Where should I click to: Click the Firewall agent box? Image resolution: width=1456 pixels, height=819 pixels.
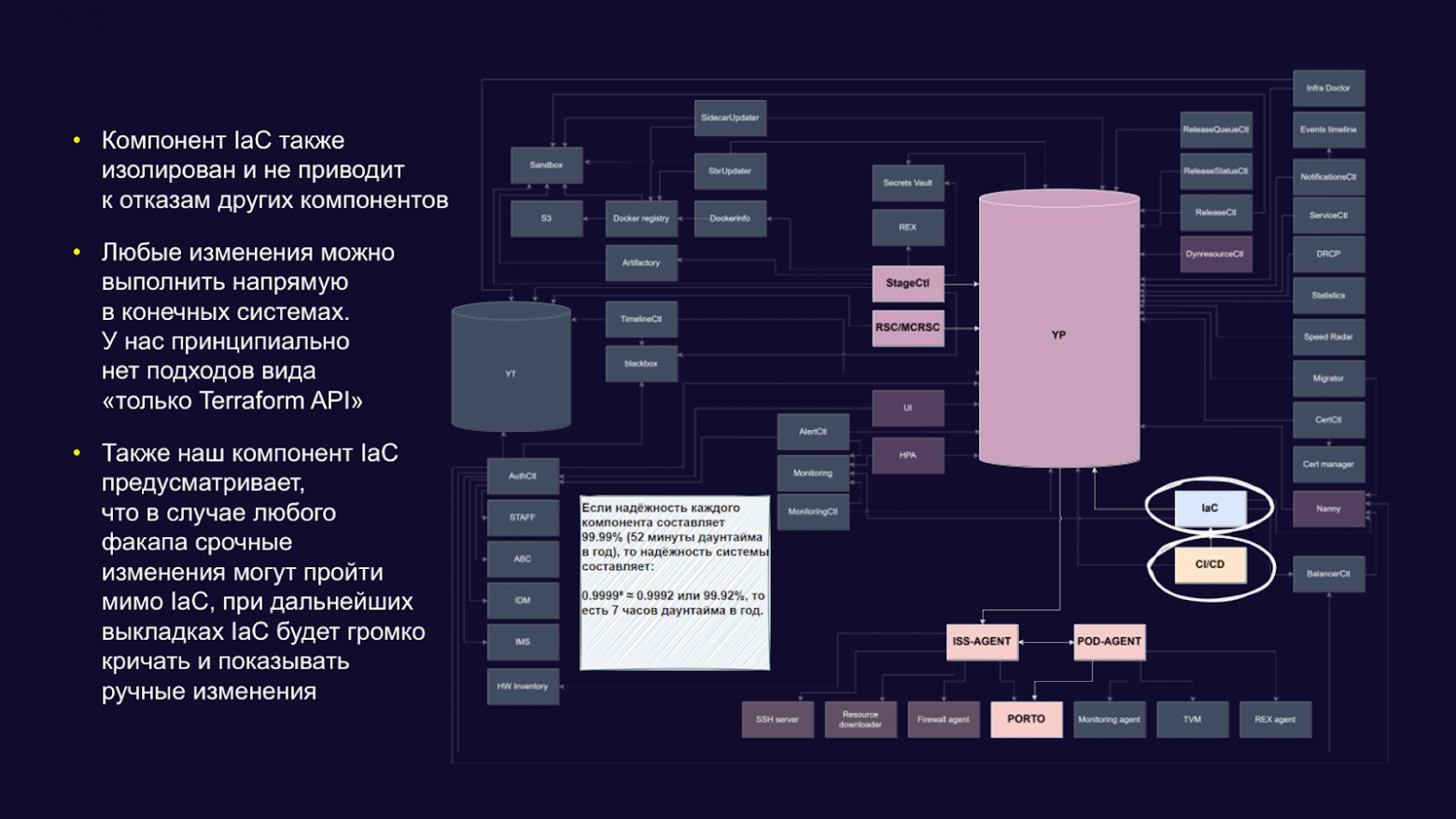point(944,720)
